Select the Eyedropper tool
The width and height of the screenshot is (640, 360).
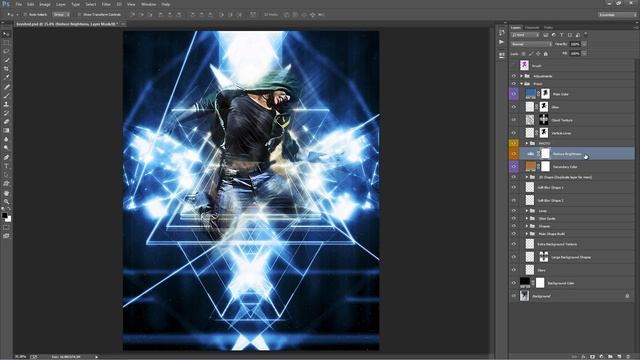pos(6,78)
